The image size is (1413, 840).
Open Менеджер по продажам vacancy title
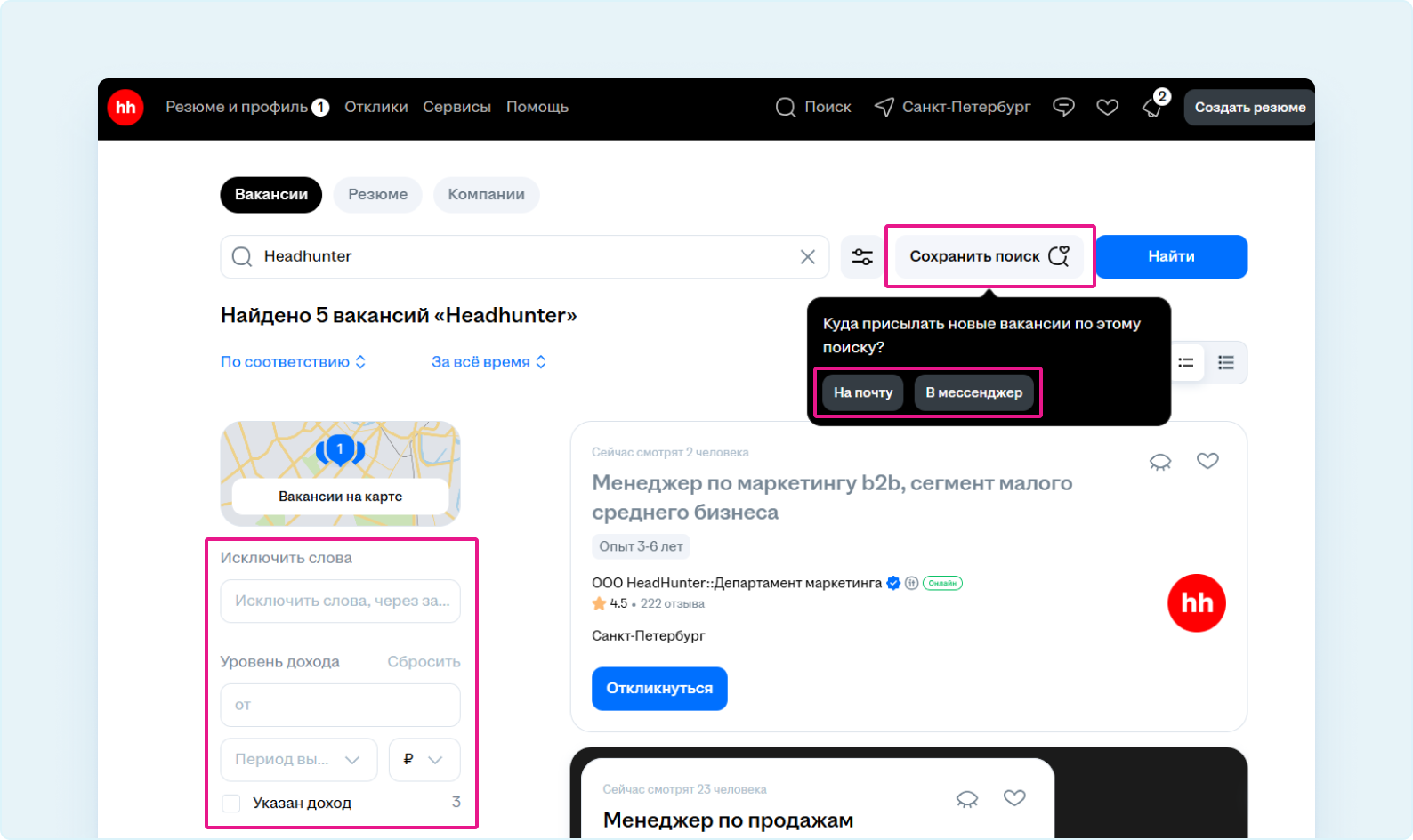728,820
